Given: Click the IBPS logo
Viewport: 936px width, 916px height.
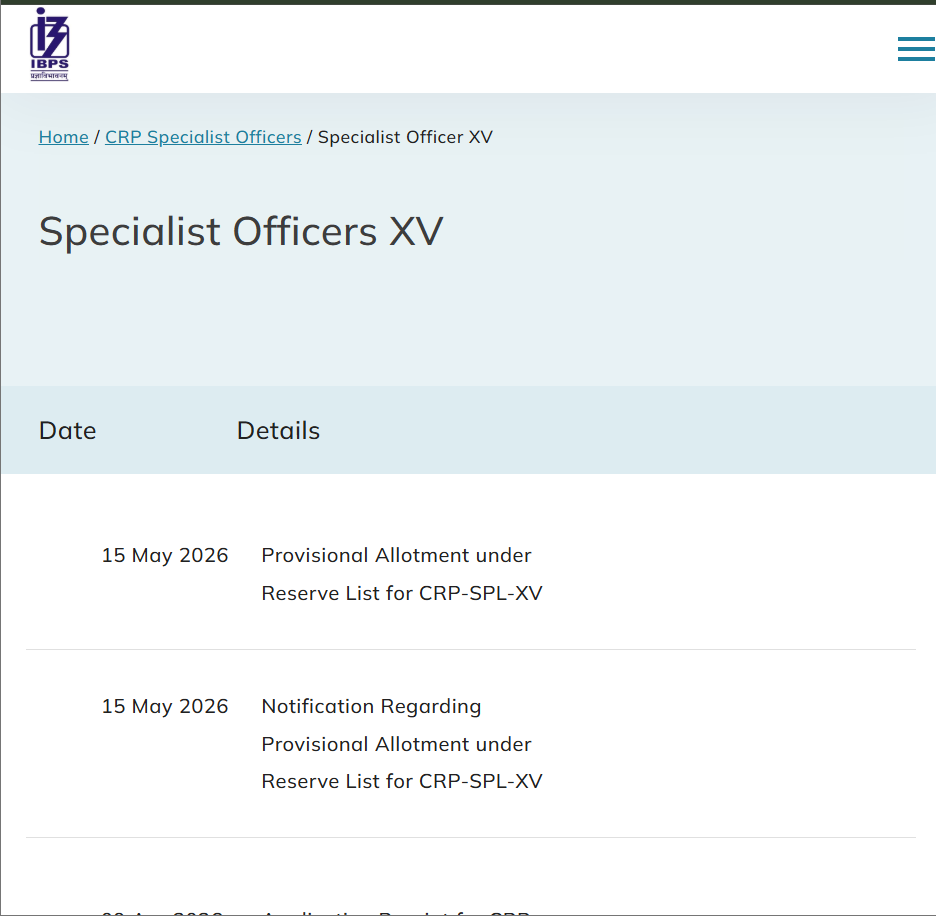Looking at the screenshot, I should coord(50,44).
